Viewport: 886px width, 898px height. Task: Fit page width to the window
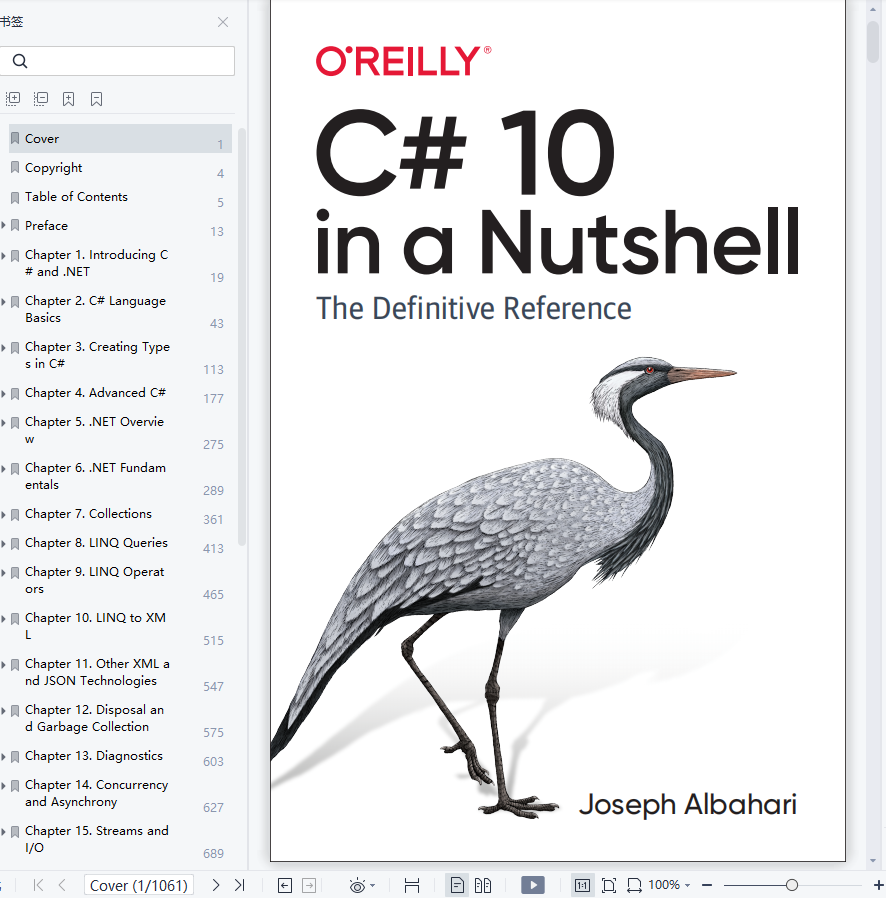(x=635, y=885)
